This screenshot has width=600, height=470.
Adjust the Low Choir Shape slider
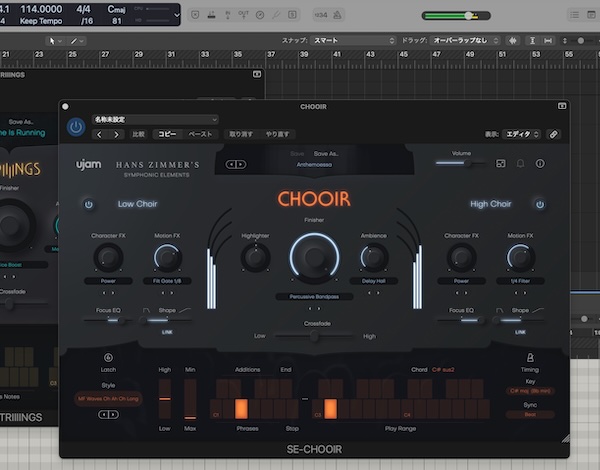[x=167, y=320]
